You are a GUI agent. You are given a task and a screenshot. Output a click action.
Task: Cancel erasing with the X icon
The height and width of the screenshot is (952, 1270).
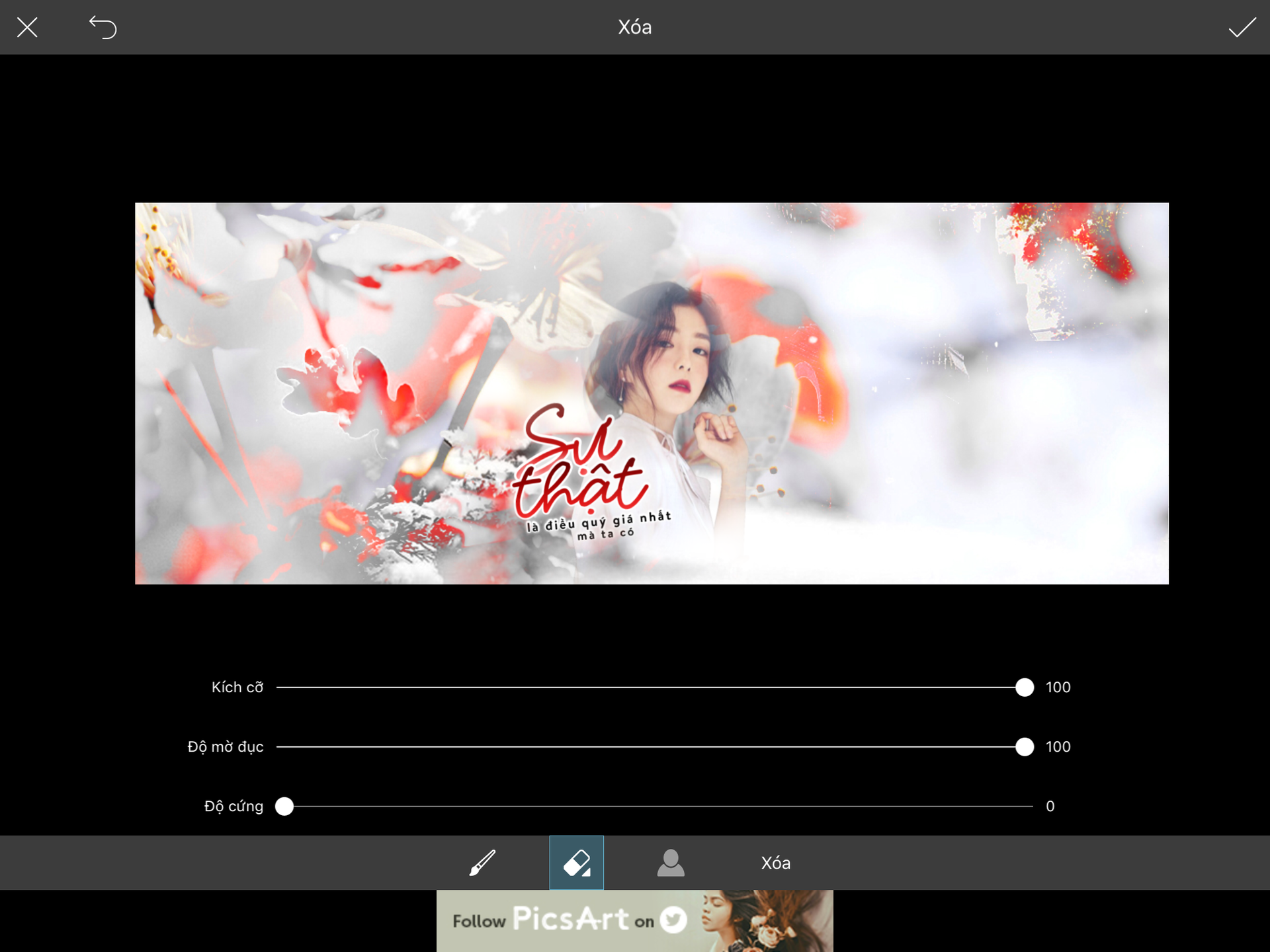(x=27, y=27)
